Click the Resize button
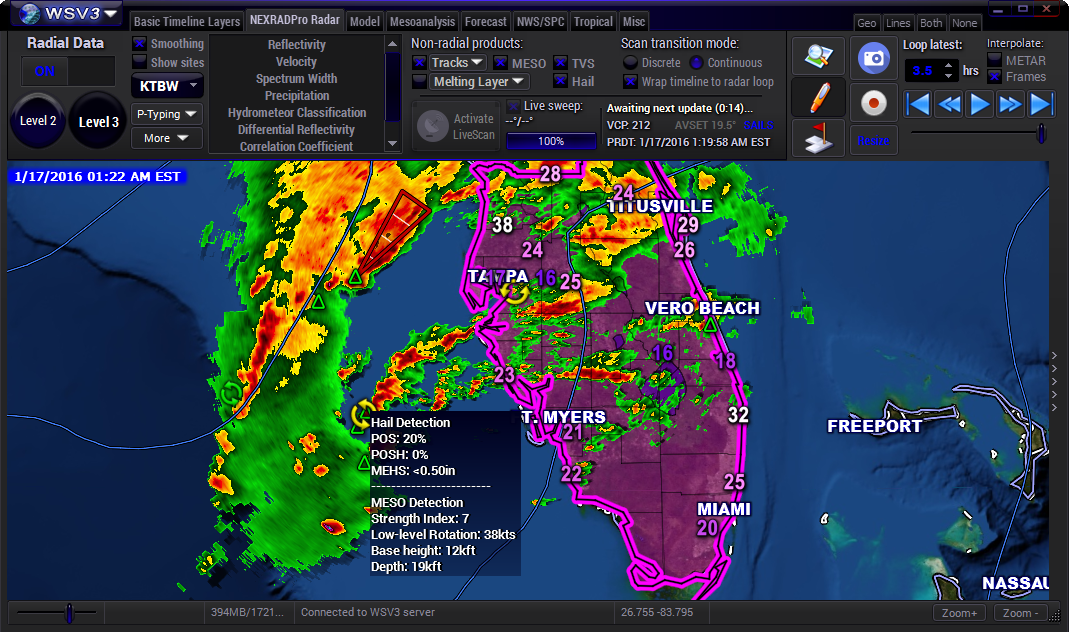 873,140
